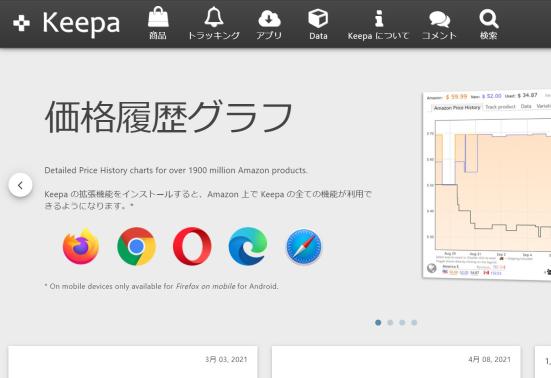Click the price history chart thumbnail
The width and height of the screenshot is (551, 378).
(x=487, y=184)
